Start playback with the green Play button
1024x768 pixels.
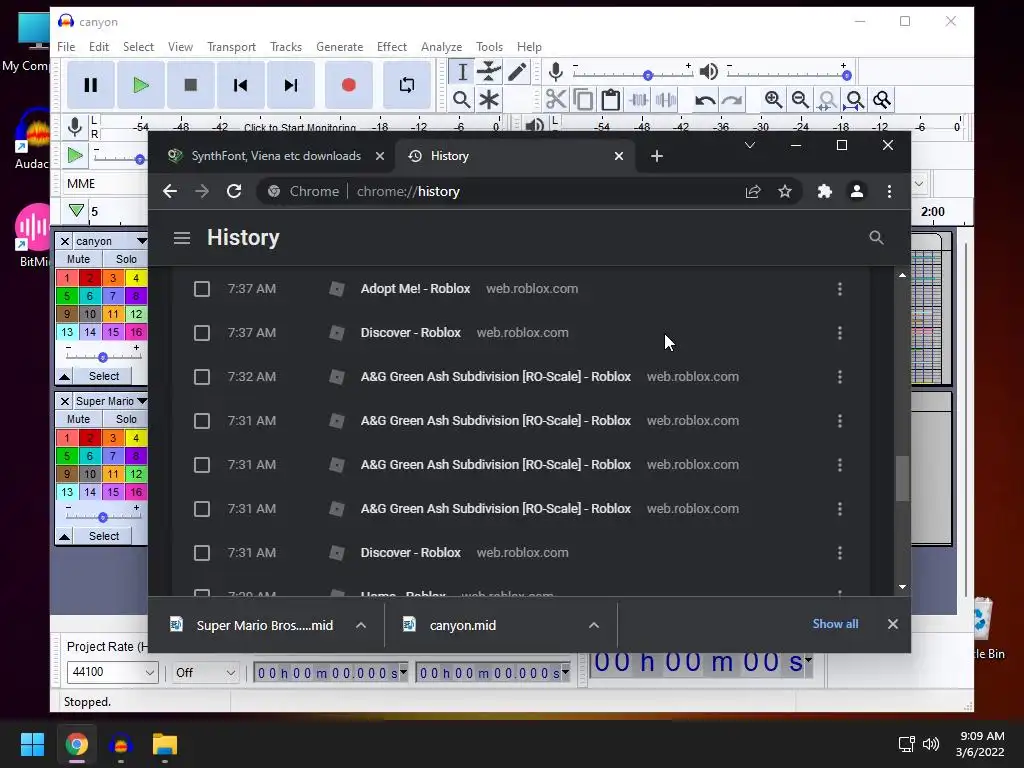pos(140,85)
